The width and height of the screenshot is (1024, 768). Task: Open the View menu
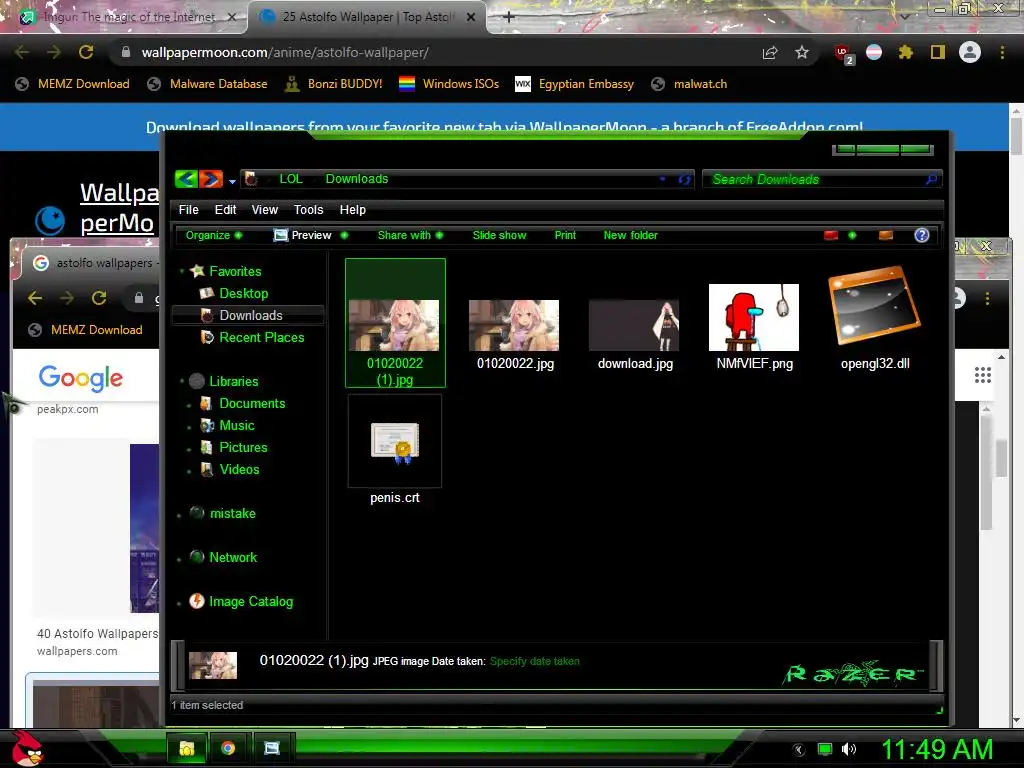264,210
